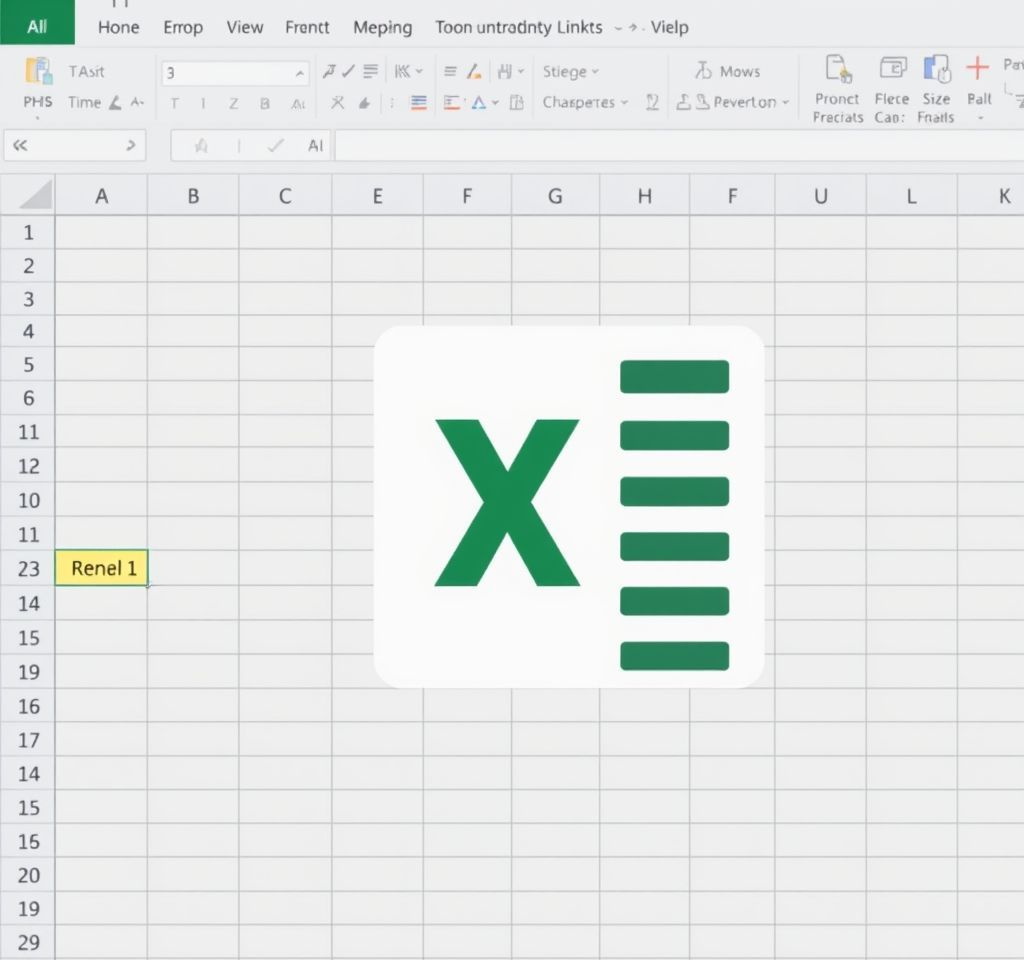Click the slanted pen icon left of ribbon checkmark

coord(329,71)
